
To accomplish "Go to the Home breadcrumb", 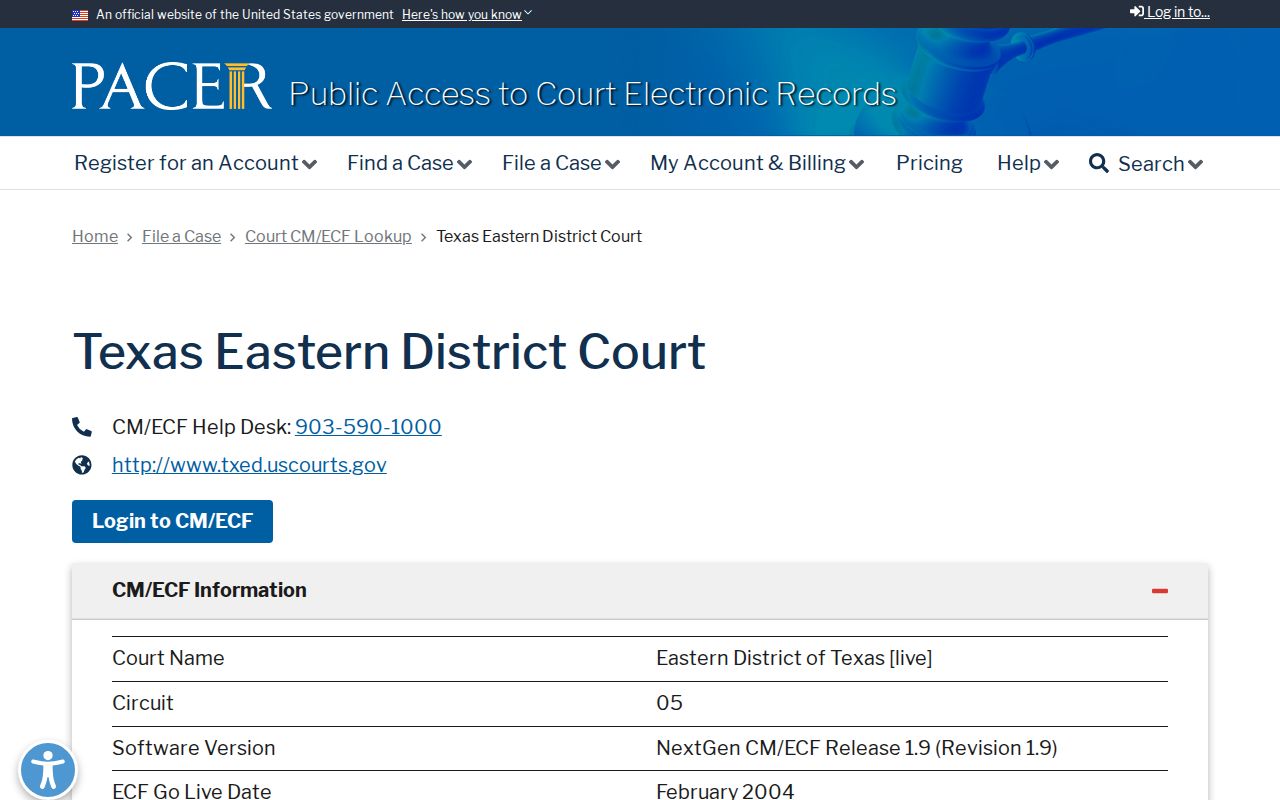I will [x=95, y=236].
